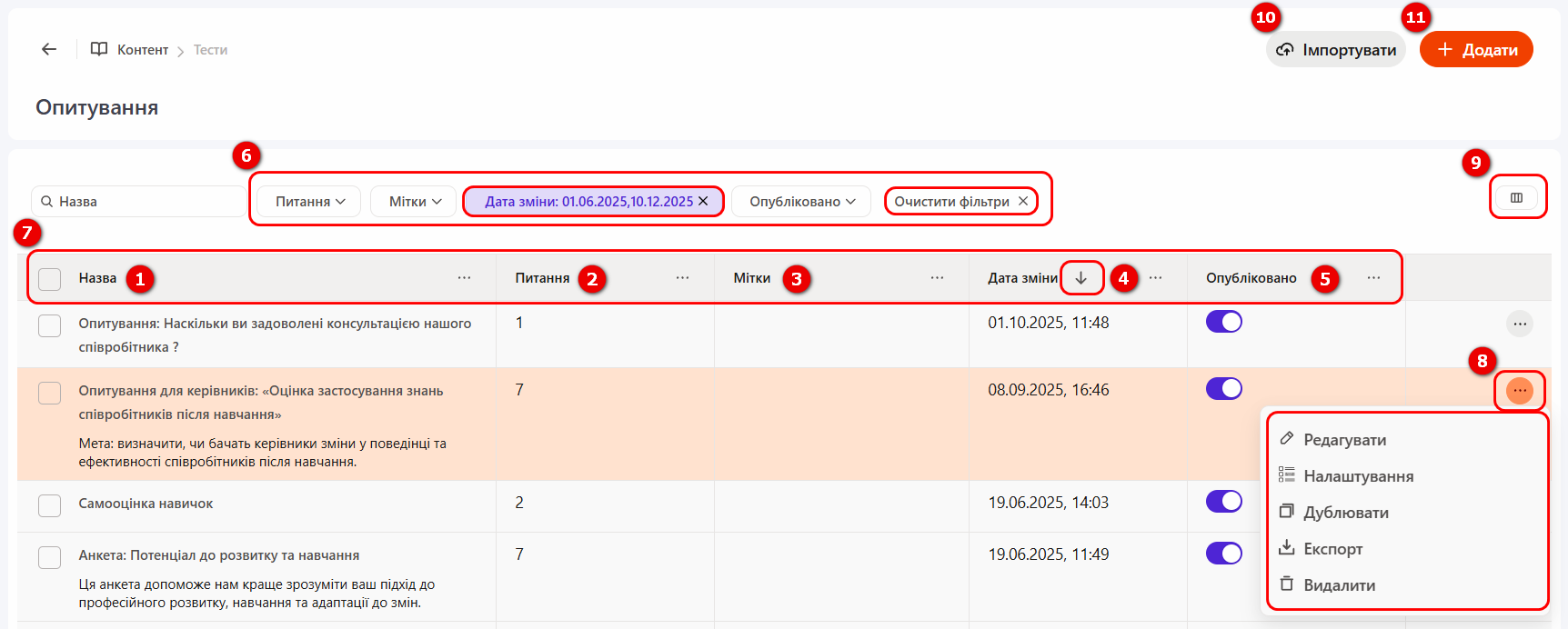The image size is (1568, 629).
Task: Open three-dot menu in Опубліковано column header
Action: pyautogui.click(x=1373, y=278)
